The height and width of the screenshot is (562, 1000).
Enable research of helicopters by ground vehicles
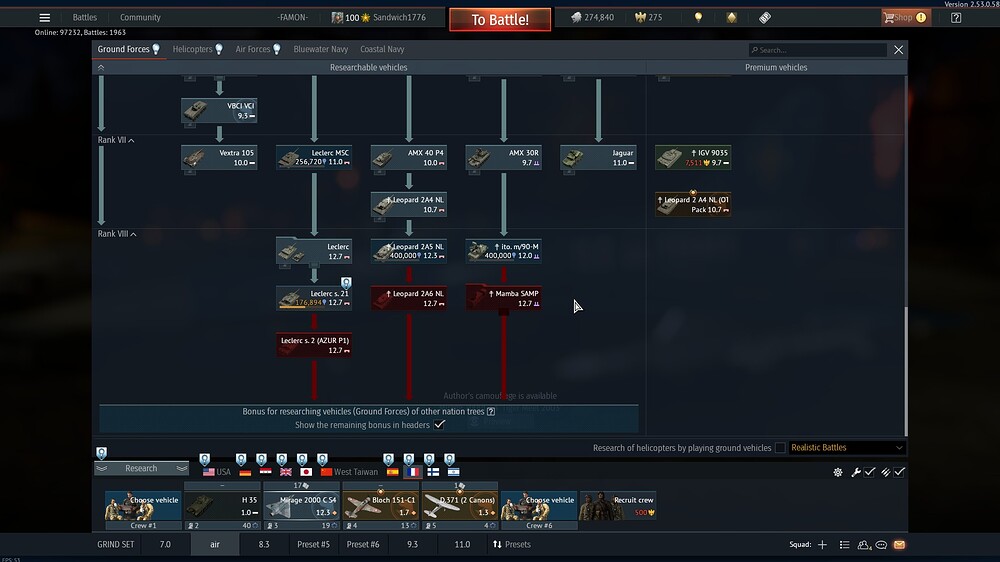(780, 448)
